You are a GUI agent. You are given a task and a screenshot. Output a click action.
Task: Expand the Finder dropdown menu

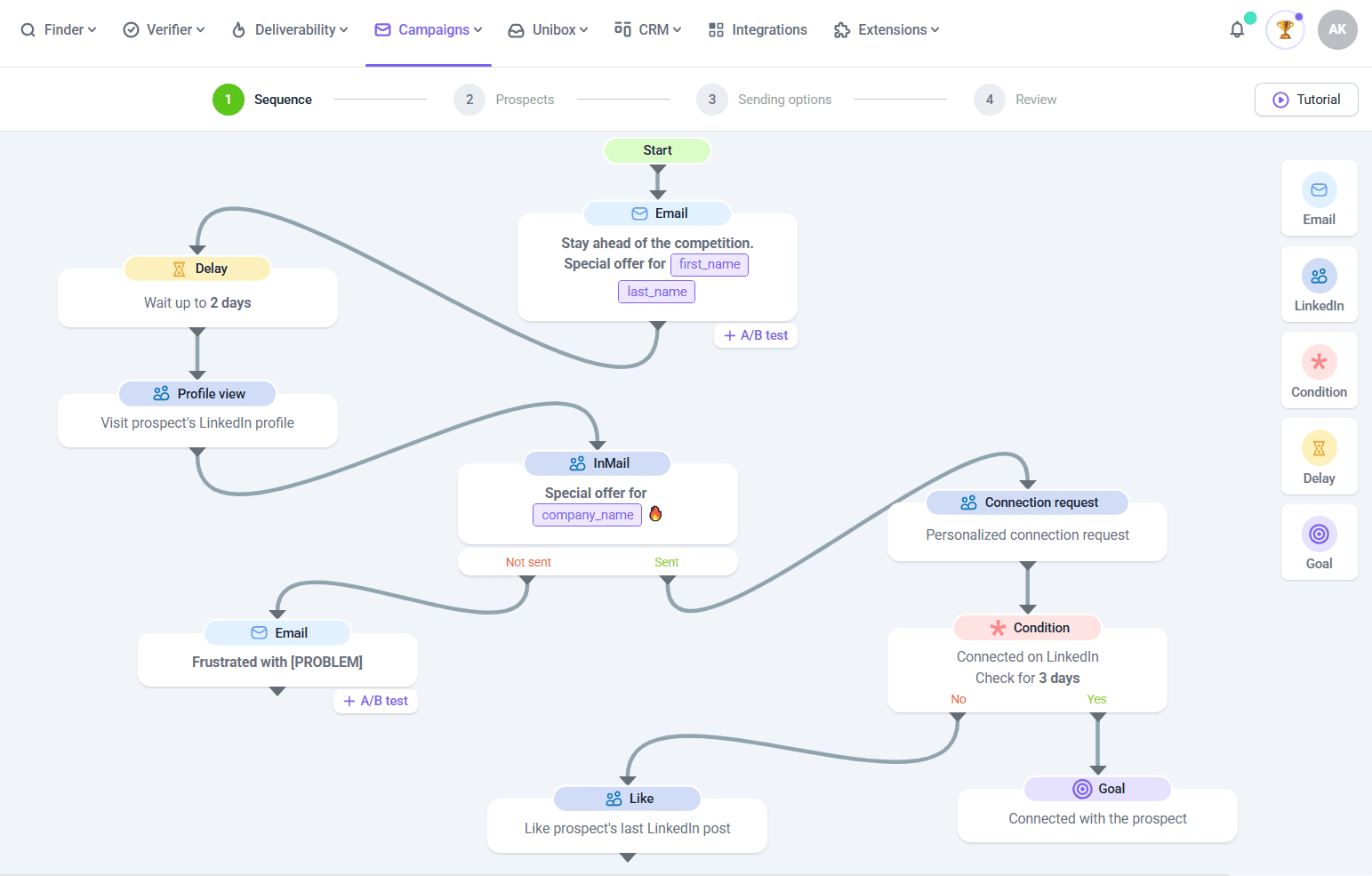tap(59, 30)
